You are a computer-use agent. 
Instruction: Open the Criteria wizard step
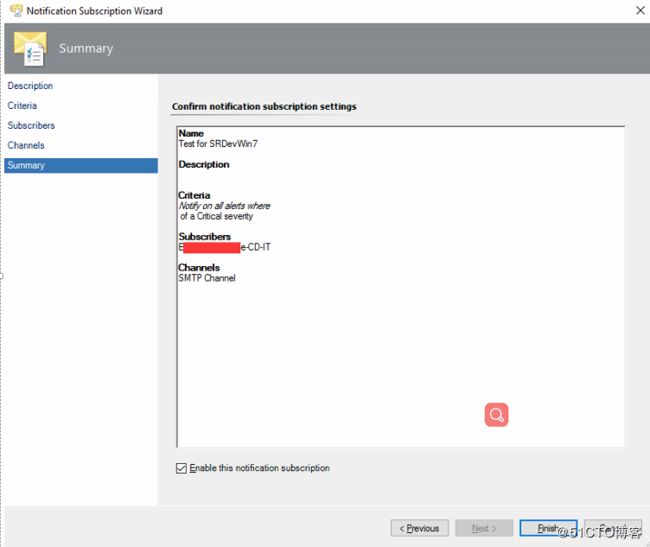[x=22, y=106]
